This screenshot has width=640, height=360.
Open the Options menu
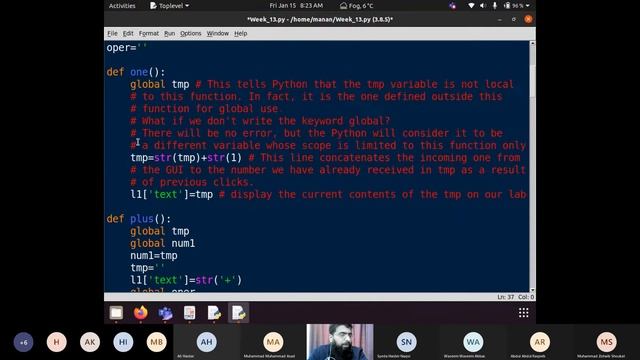[x=191, y=33]
